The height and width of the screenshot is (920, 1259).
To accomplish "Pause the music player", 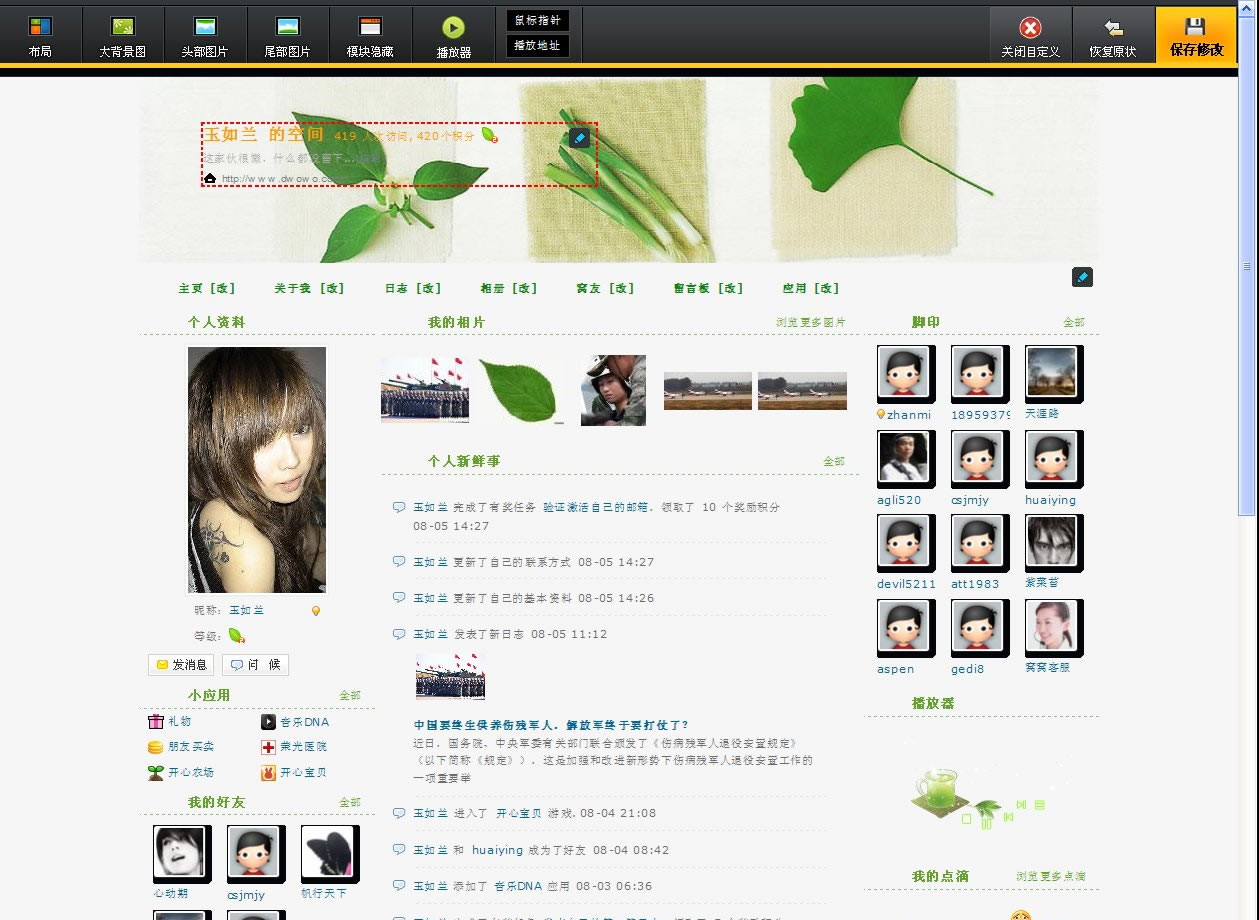I will 987,824.
